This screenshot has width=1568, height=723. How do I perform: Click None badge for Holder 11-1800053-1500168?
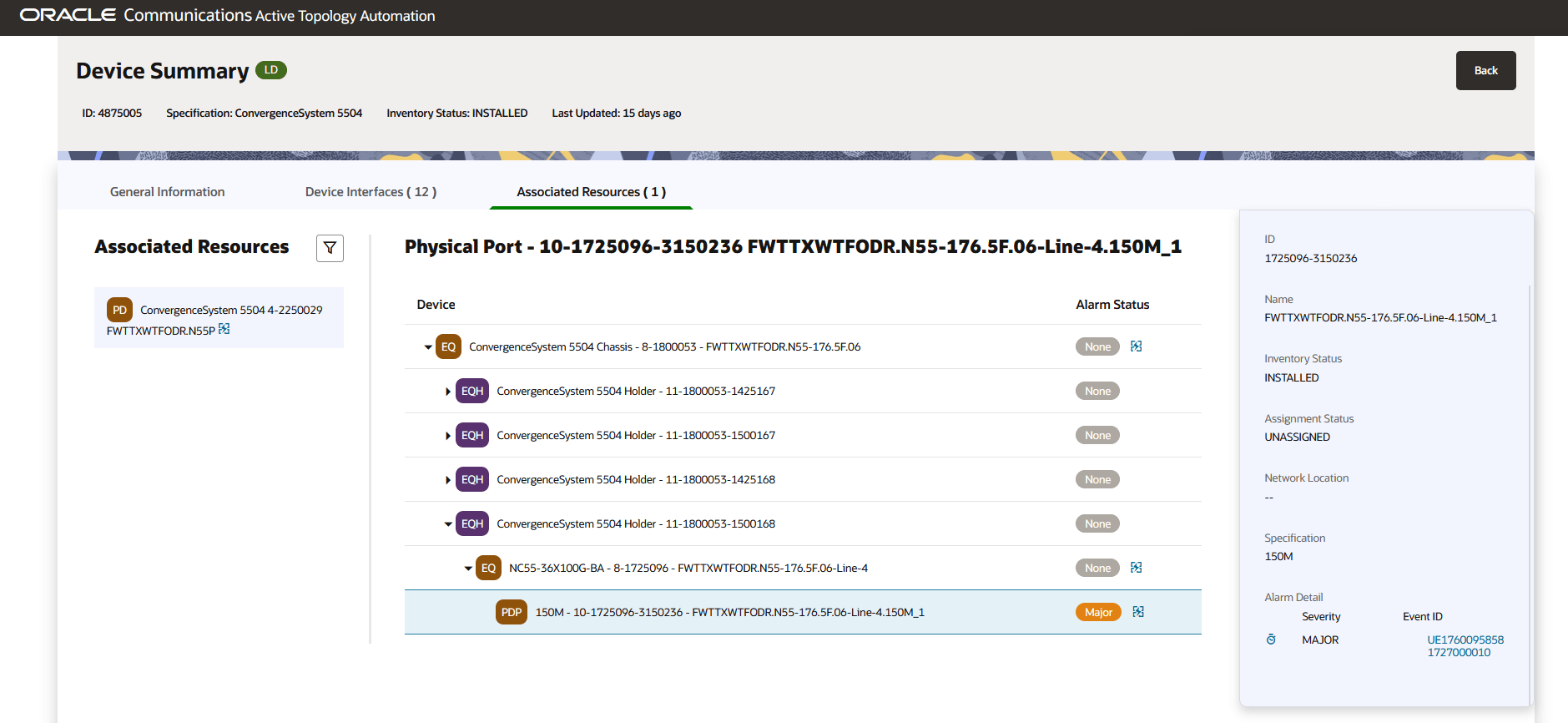click(1097, 523)
